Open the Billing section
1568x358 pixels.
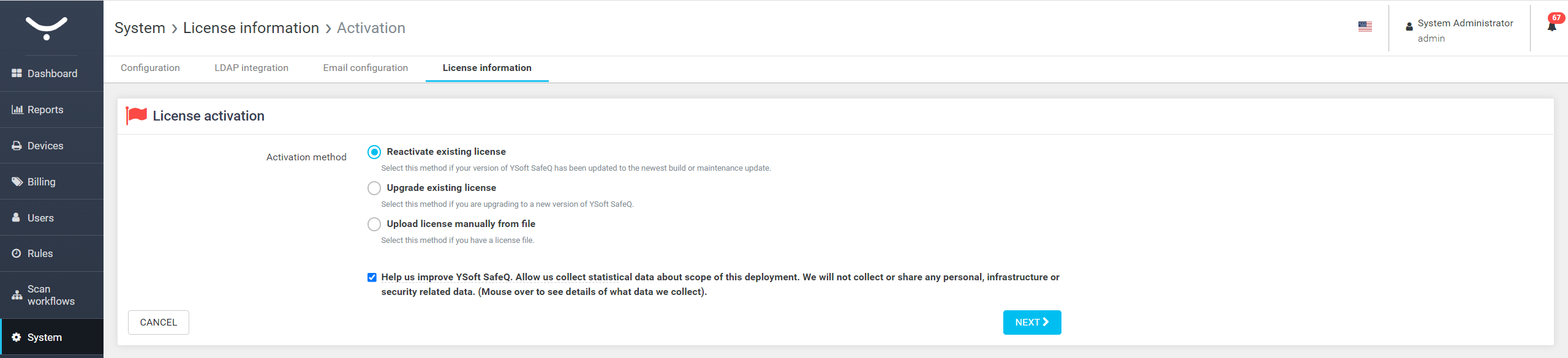[x=41, y=182]
